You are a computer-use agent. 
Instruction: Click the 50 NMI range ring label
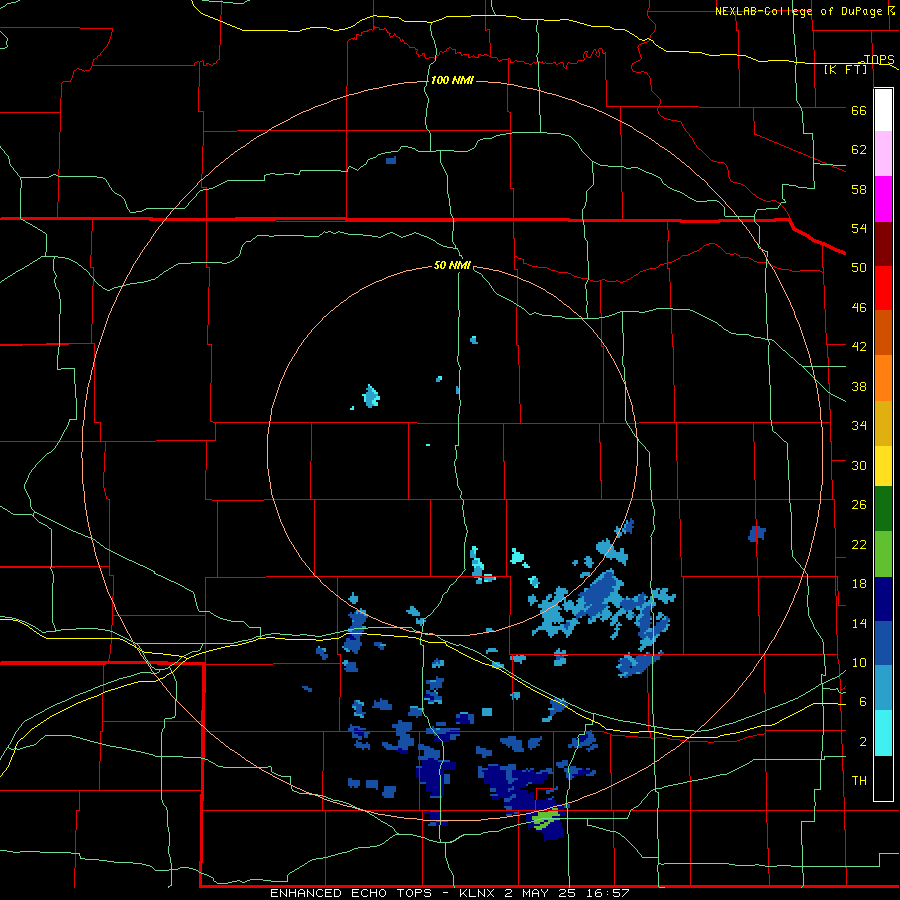tap(452, 265)
